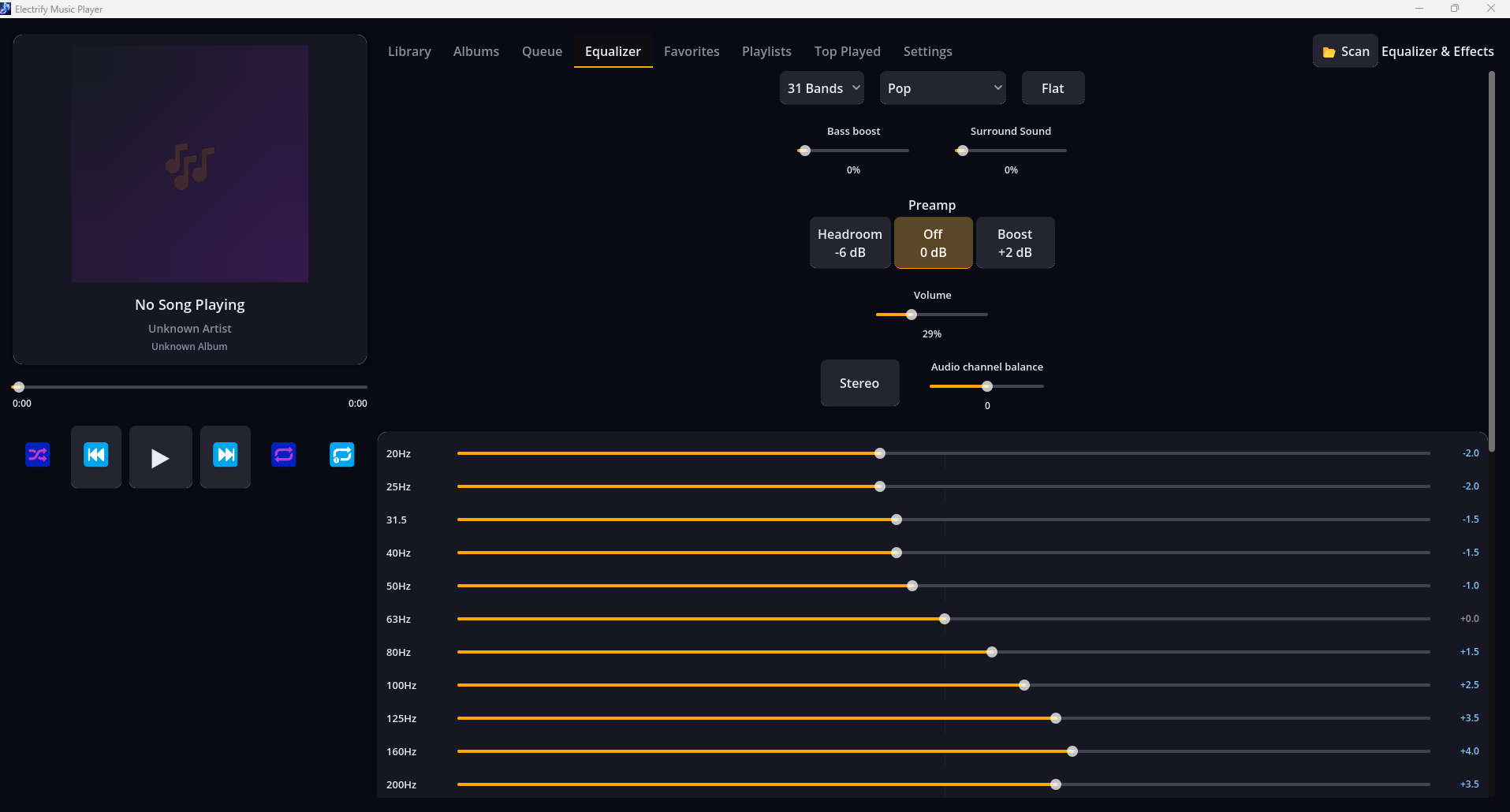This screenshot has height=812, width=1510.
Task: Toggle the repeat all icon
Action: point(284,455)
